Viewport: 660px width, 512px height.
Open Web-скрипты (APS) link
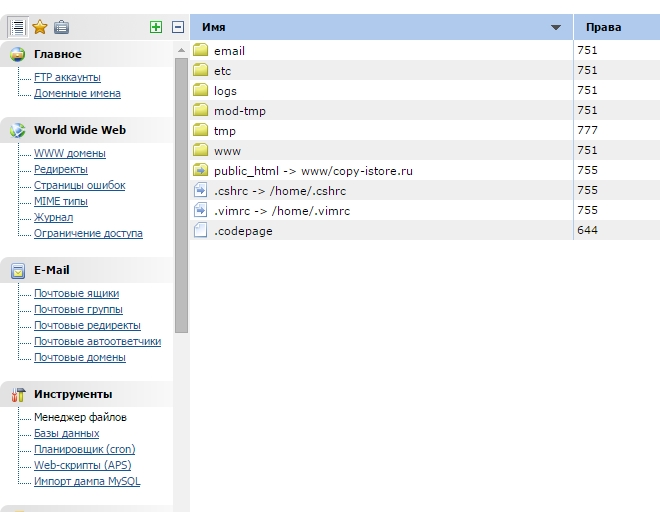pos(83,465)
